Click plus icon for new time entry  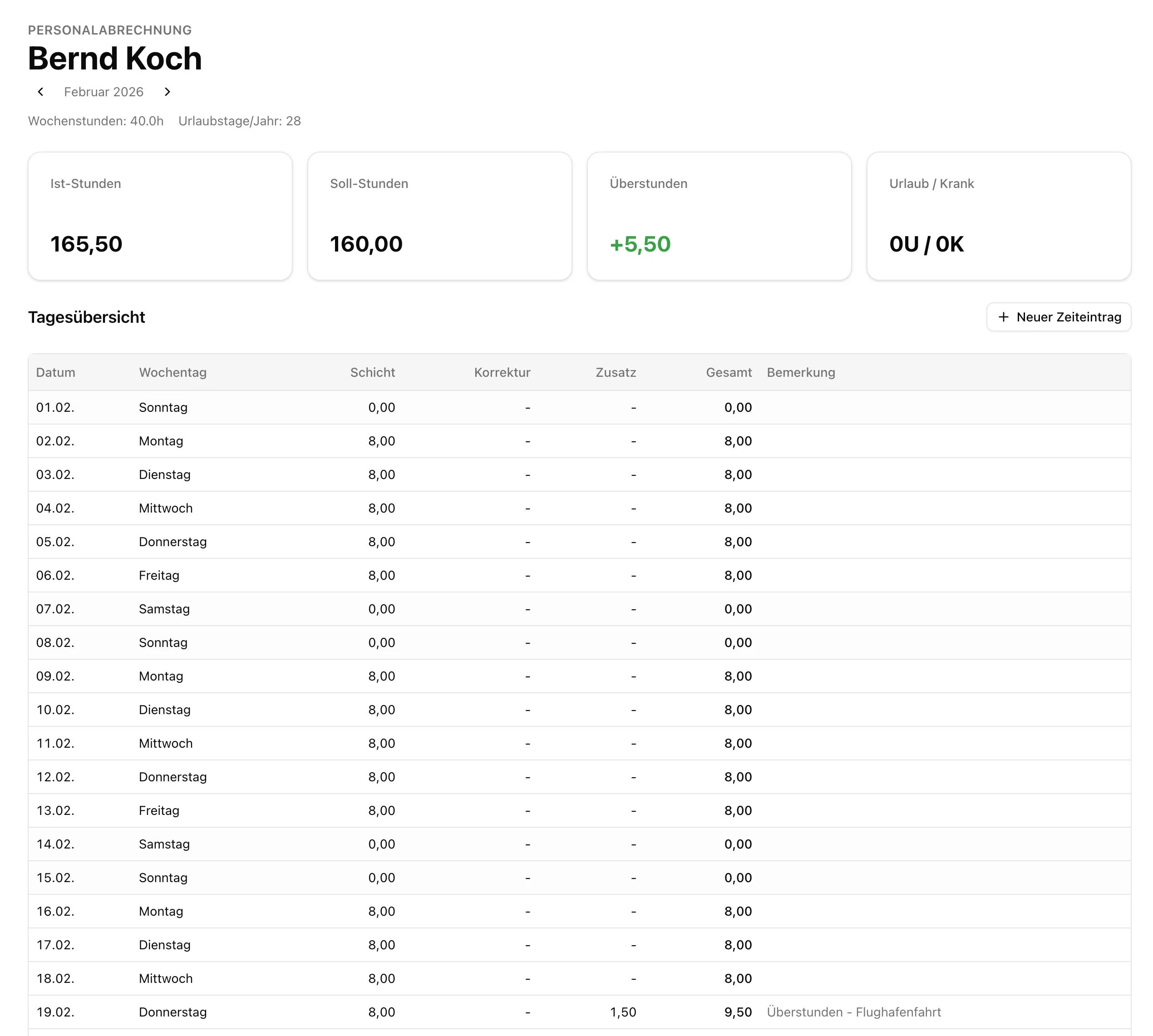(1003, 317)
